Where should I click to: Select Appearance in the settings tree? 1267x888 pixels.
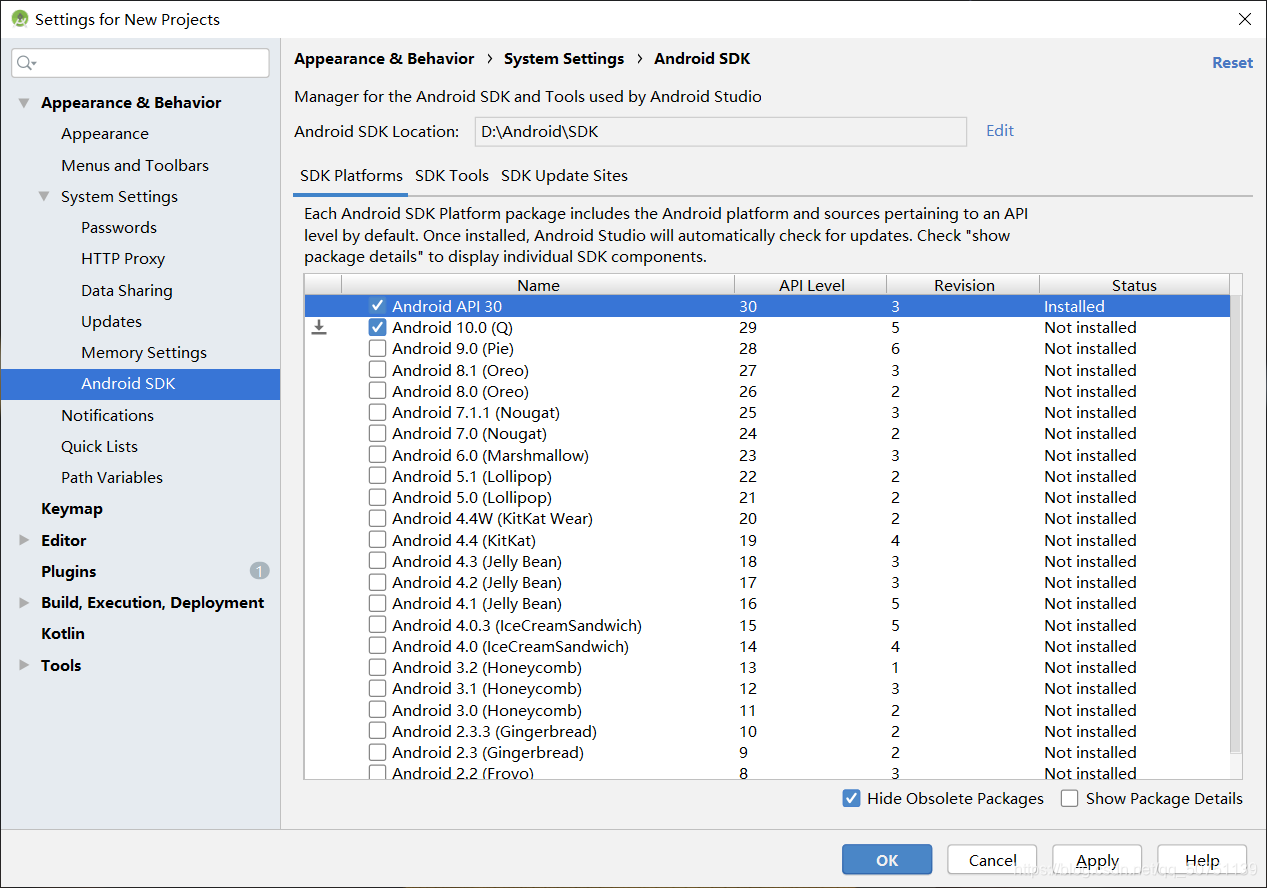(x=105, y=134)
